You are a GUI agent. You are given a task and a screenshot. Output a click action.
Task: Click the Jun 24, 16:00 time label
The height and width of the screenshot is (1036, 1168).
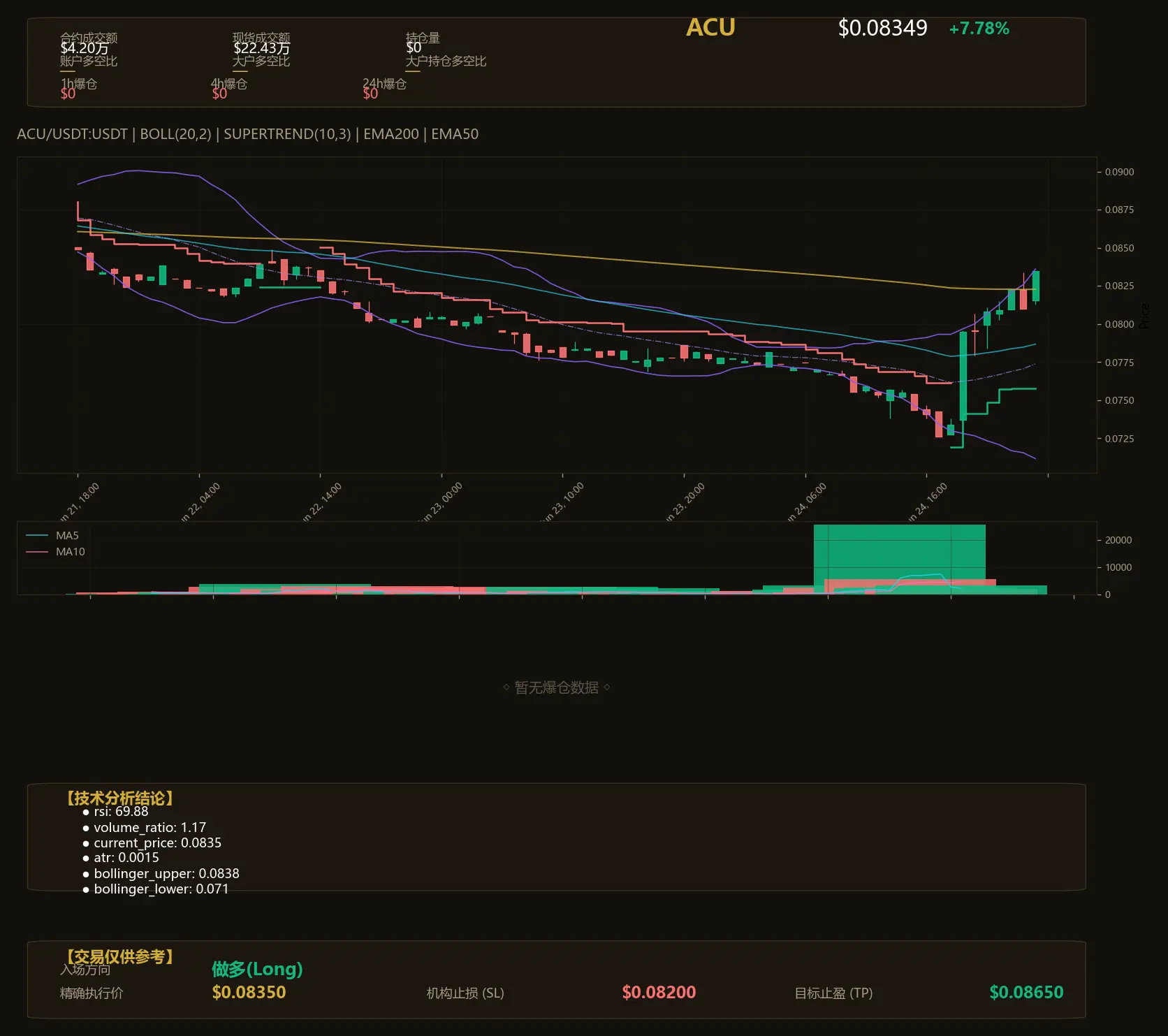pos(927,502)
